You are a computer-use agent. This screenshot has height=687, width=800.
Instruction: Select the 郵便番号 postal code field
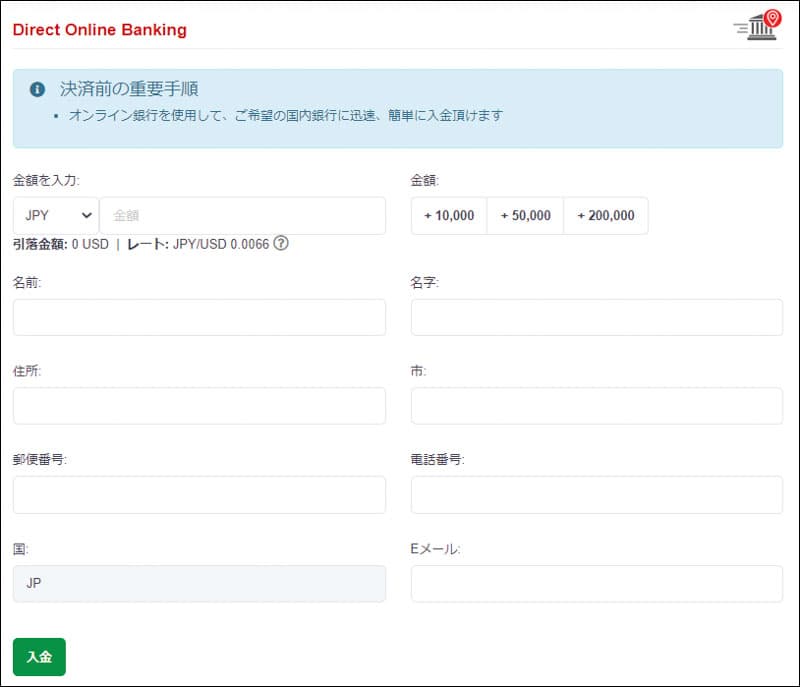coord(199,494)
